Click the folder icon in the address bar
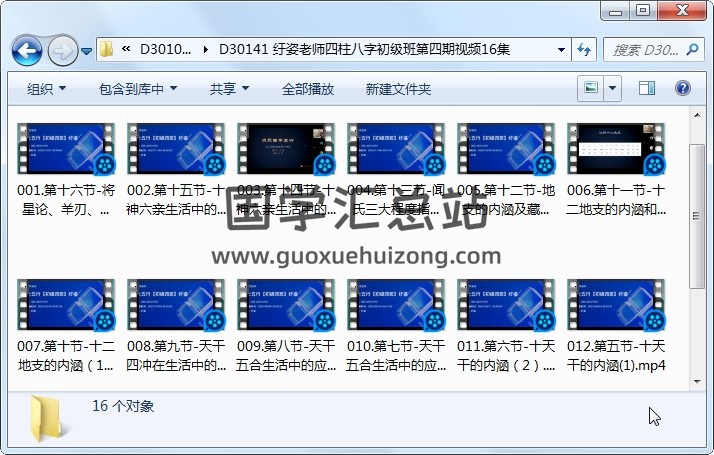714x455 pixels. pyautogui.click(x=106, y=49)
